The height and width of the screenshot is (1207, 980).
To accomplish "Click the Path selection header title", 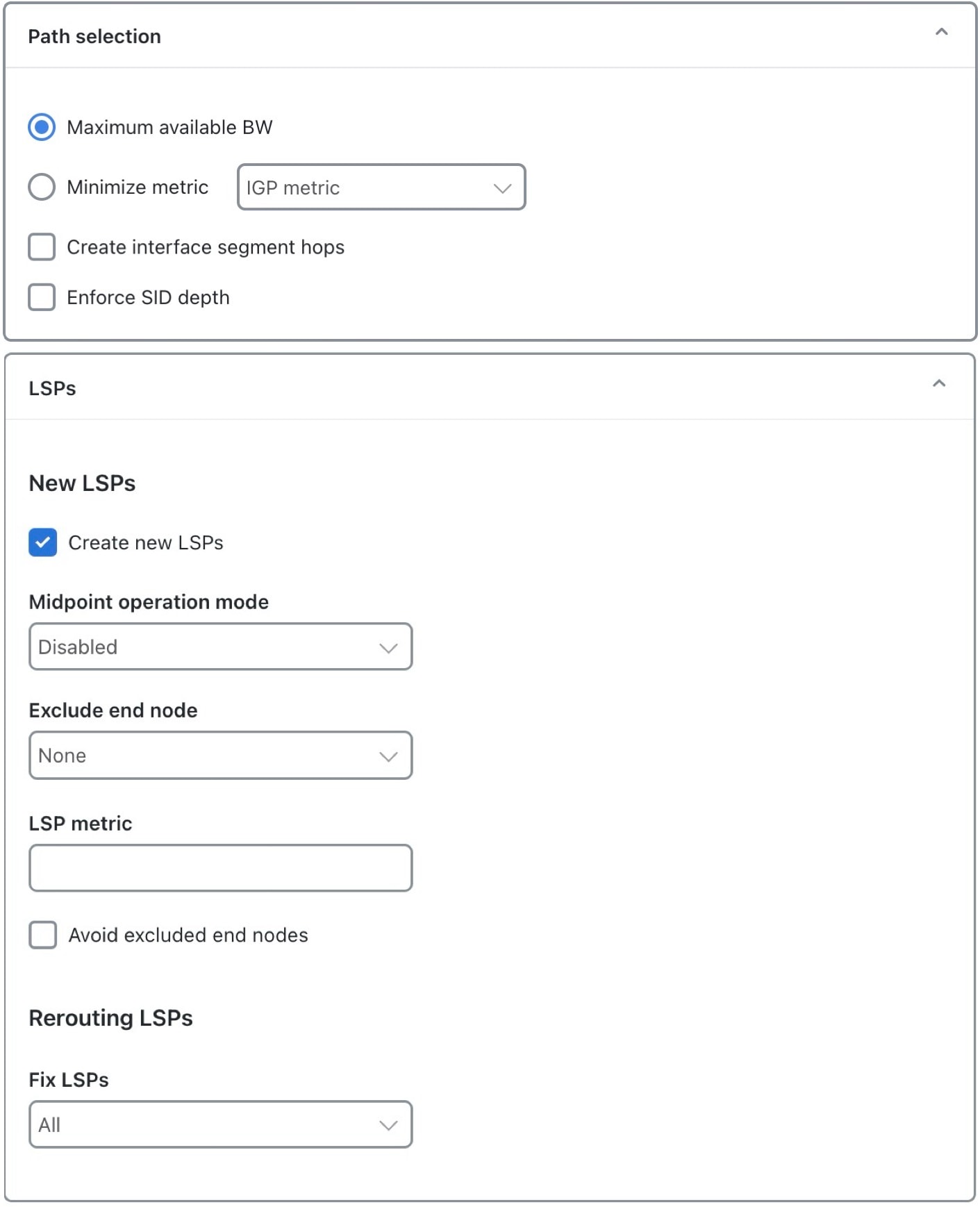I will pos(94,36).
